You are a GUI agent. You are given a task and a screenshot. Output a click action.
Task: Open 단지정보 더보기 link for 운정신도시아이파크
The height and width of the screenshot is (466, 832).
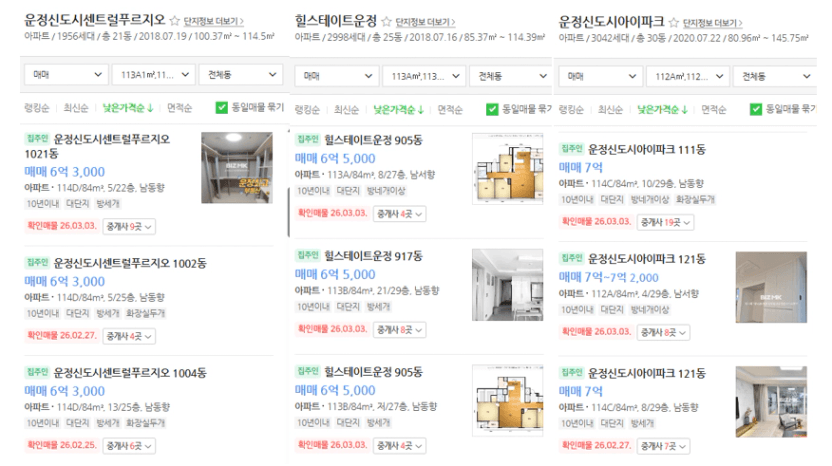point(712,23)
